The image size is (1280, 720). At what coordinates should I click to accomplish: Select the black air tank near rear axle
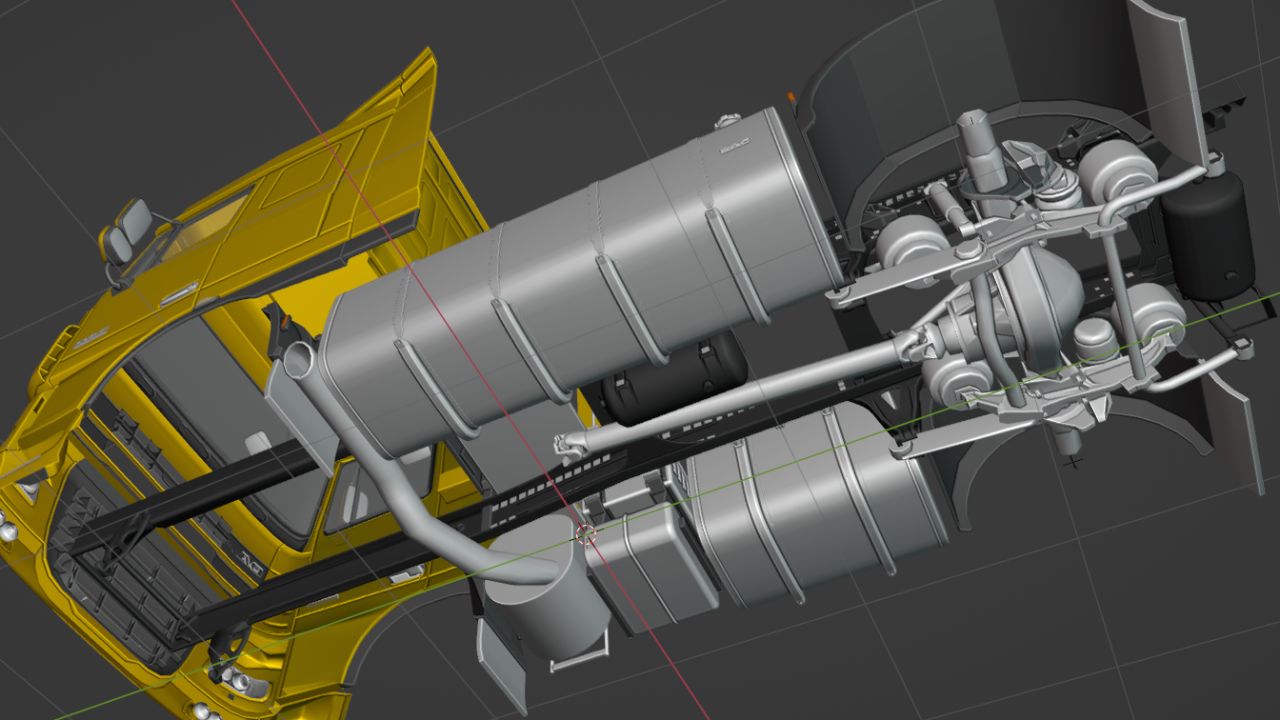[1208, 235]
